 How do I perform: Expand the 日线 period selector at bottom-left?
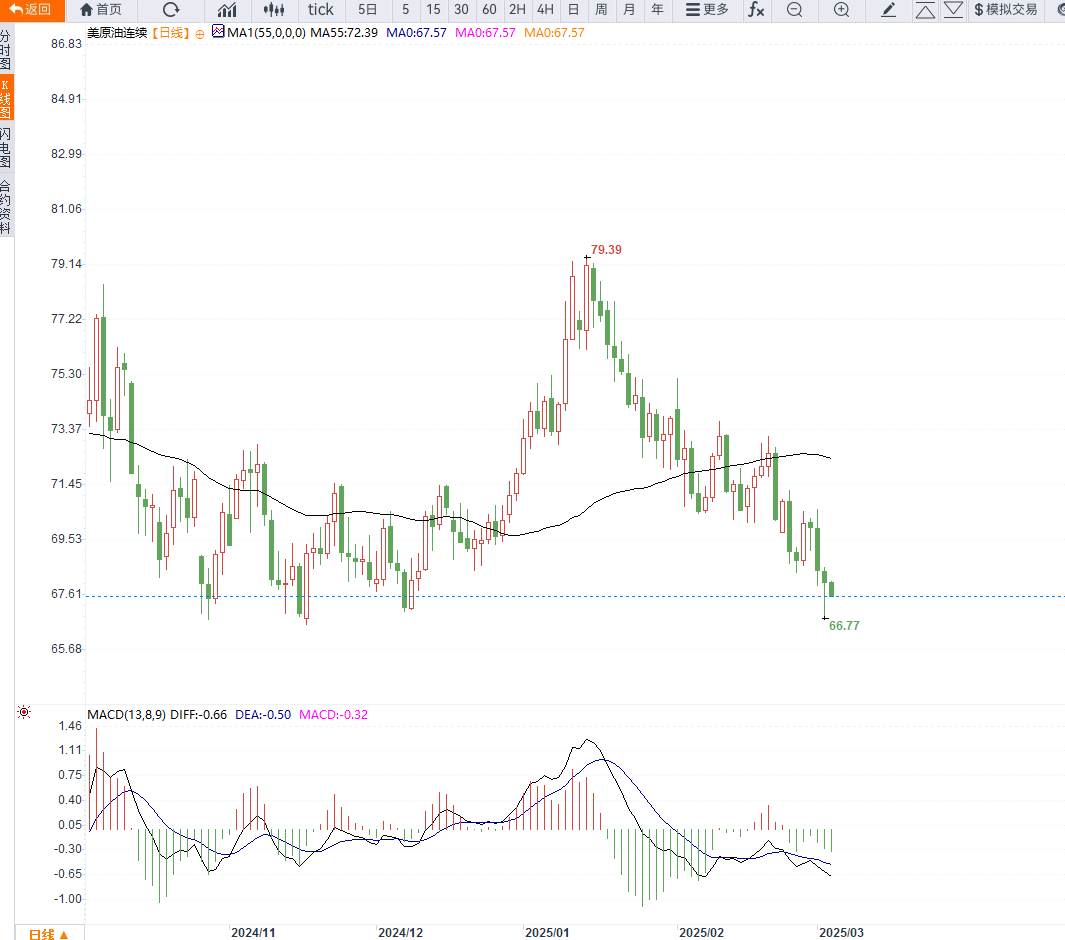[x=49, y=934]
